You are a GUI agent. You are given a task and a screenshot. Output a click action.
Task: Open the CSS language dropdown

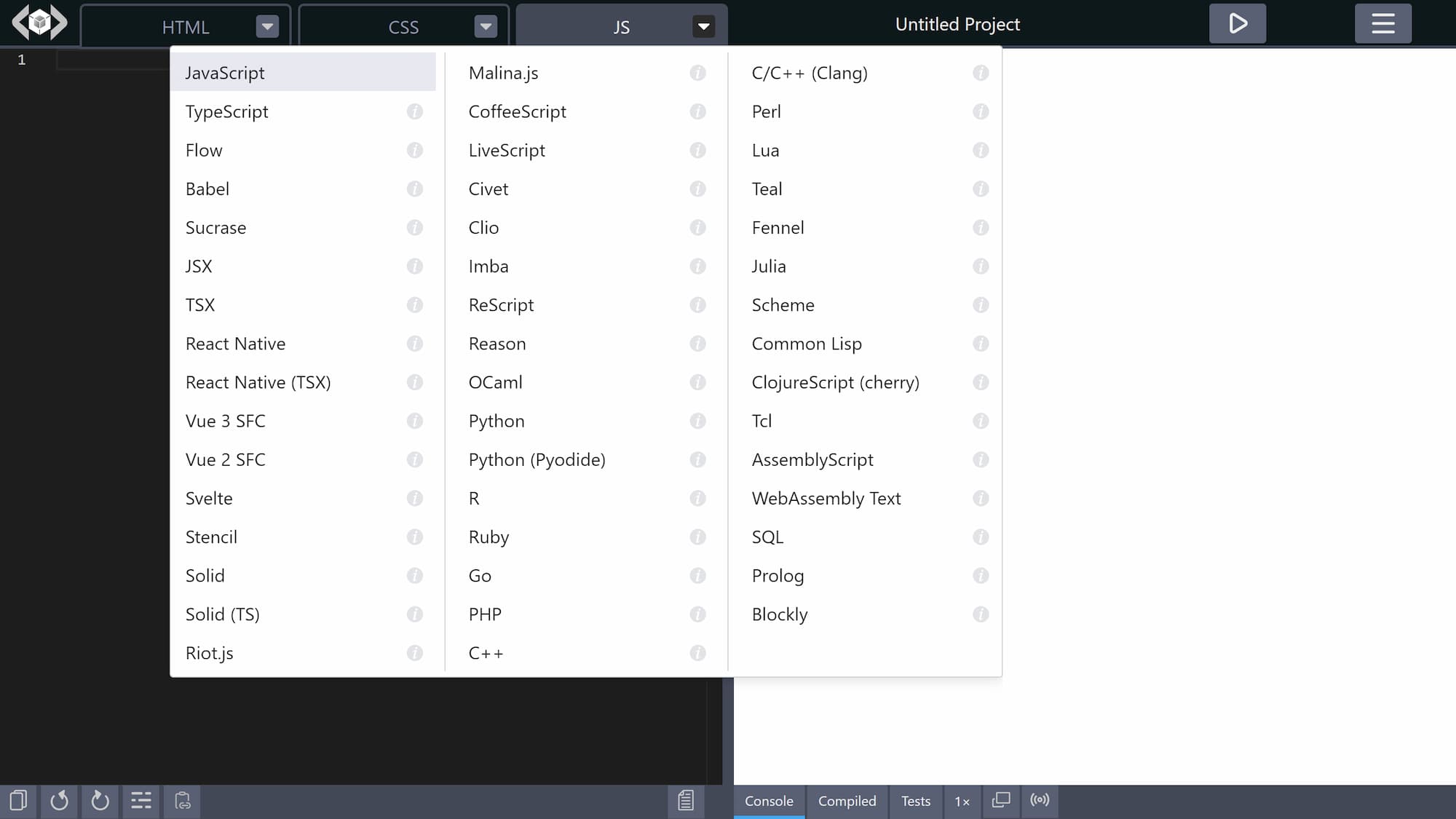pos(485,26)
